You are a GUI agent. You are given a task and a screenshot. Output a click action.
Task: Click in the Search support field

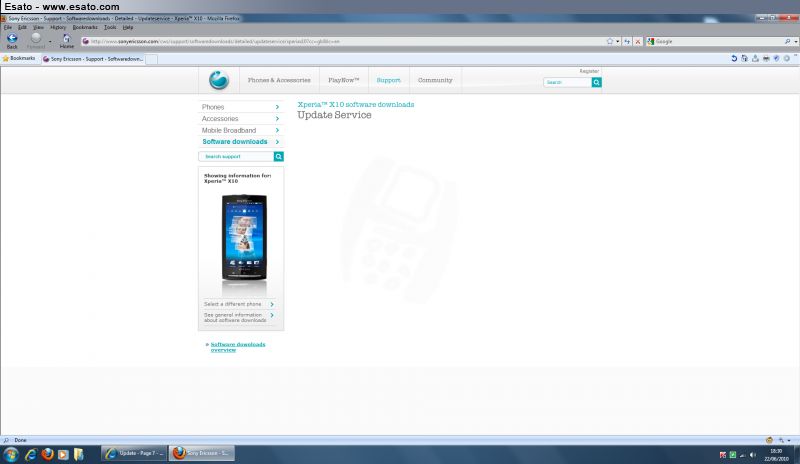tap(236, 157)
